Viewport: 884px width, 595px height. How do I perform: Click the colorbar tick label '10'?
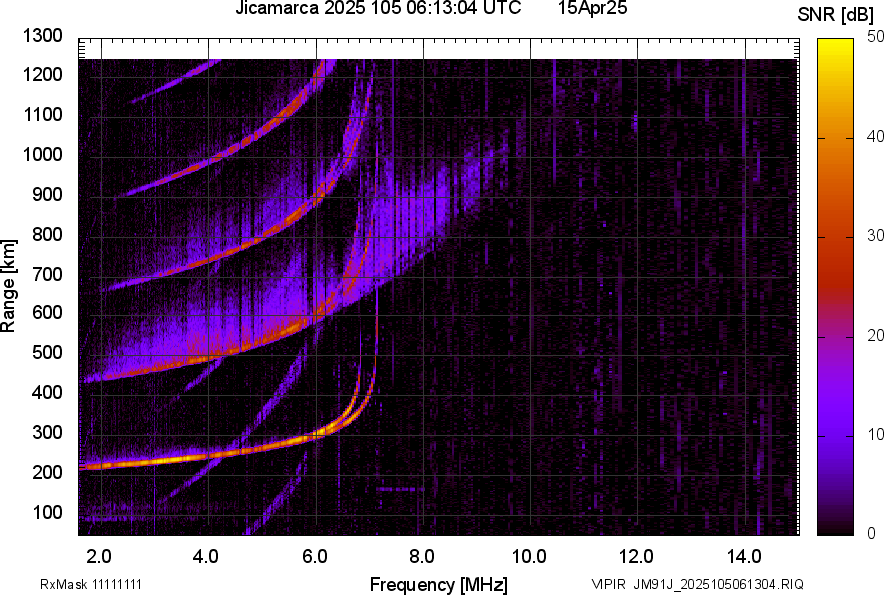(x=875, y=434)
